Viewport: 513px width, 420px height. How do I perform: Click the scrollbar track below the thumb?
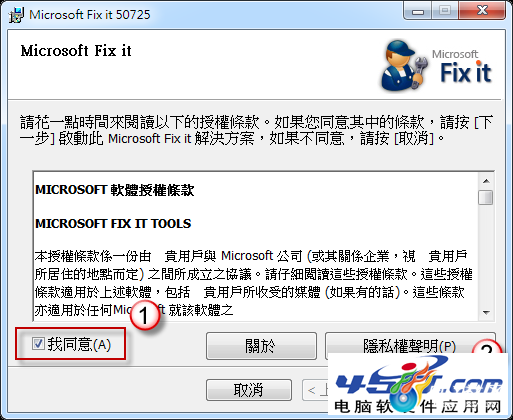[486, 255]
